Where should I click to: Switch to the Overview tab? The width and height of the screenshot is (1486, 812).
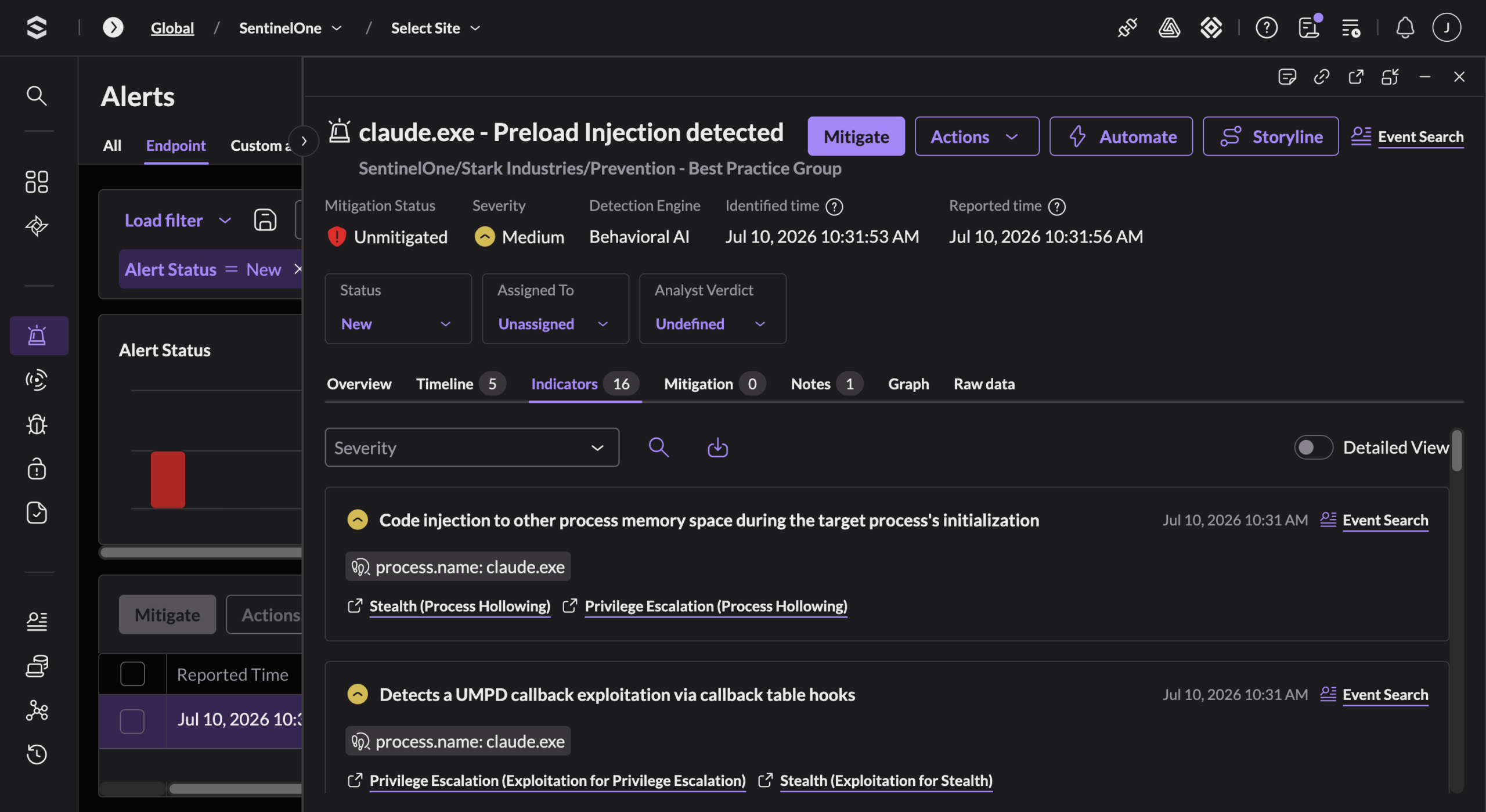pos(359,384)
